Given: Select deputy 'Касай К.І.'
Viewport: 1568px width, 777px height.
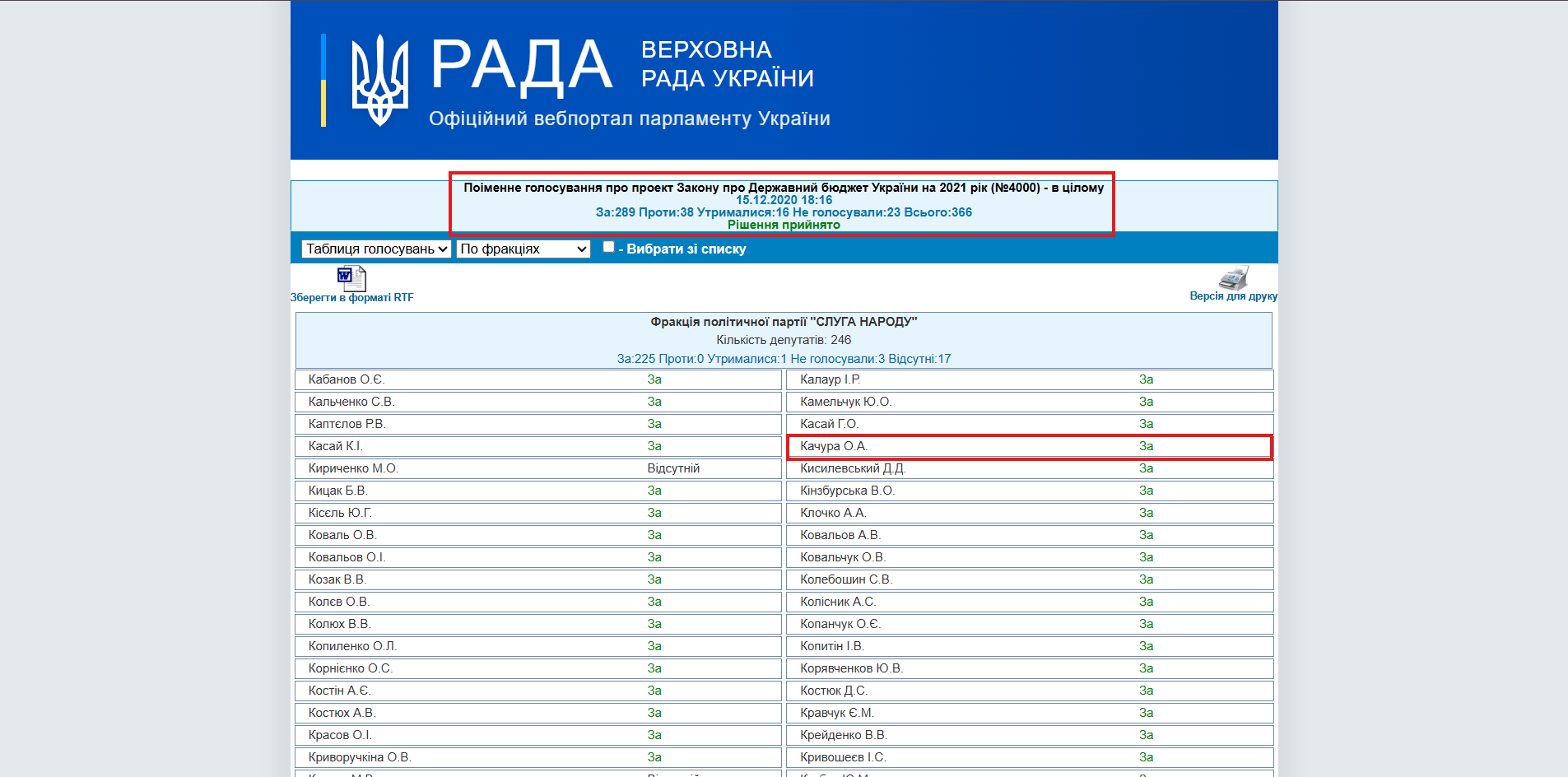Looking at the screenshot, I should 336,446.
